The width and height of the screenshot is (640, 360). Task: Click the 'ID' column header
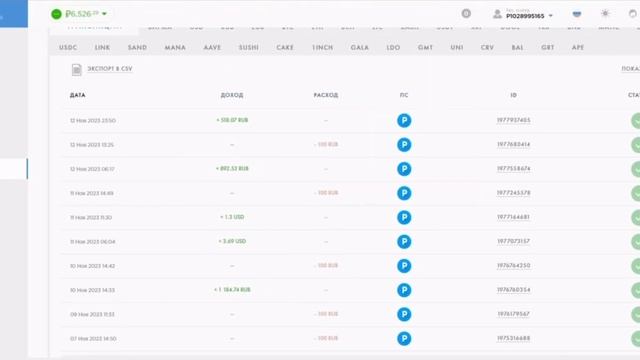(x=513, y=95)
